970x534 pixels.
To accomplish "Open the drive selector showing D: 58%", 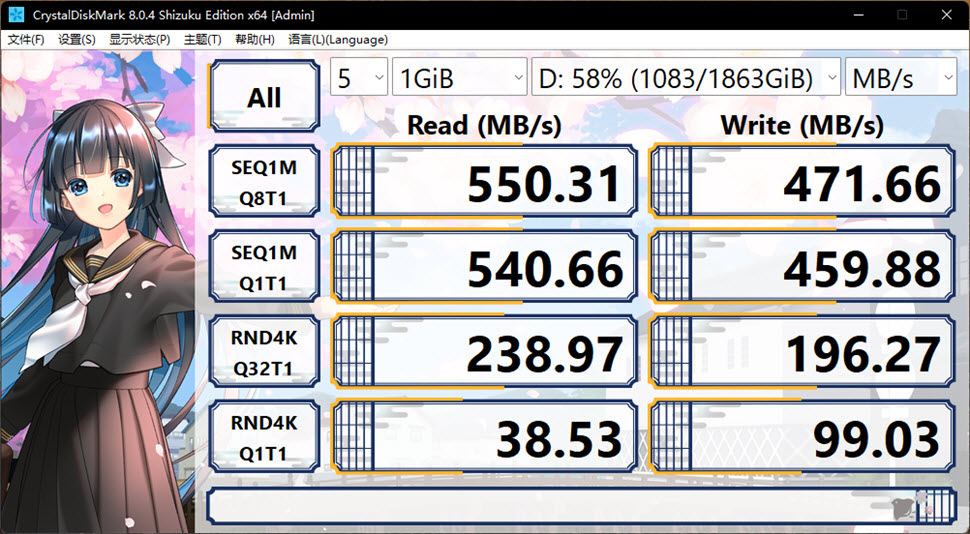I will coord(685,77).
